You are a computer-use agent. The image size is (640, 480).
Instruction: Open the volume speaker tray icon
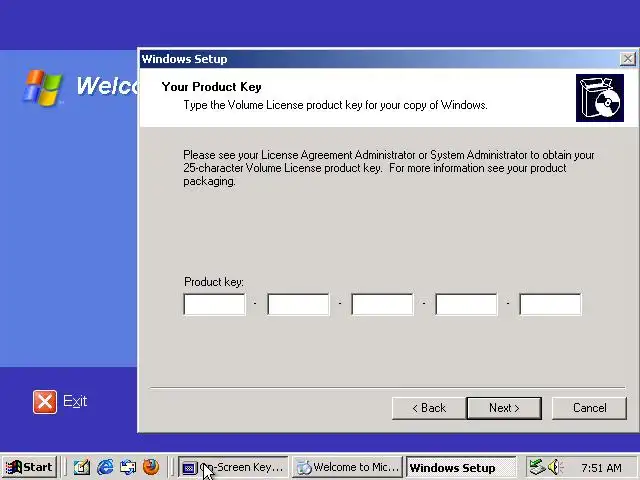(x=555, y=467)
